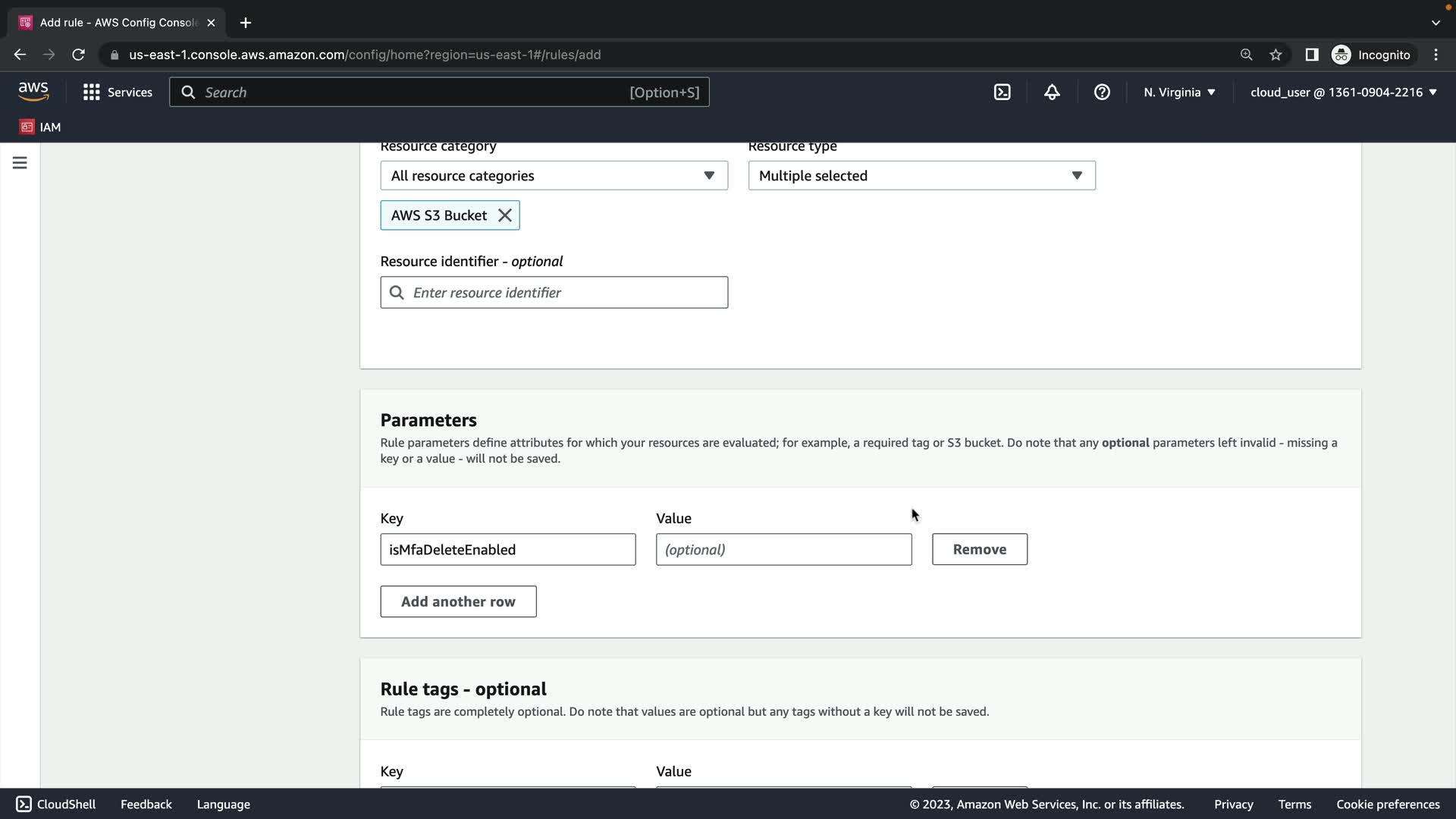Reload the page
Screen dimensions: 1456x819
tap(78, 55)
